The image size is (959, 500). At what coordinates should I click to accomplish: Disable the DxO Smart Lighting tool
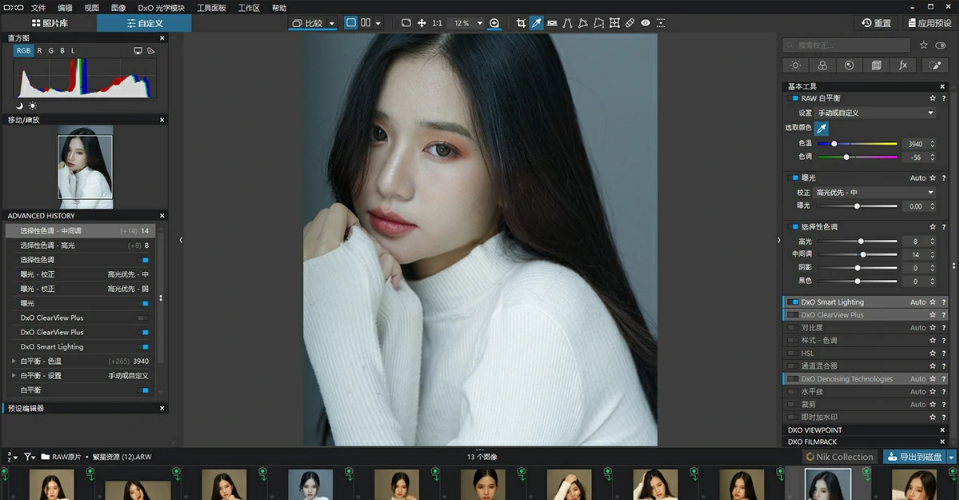pos(793,302)
